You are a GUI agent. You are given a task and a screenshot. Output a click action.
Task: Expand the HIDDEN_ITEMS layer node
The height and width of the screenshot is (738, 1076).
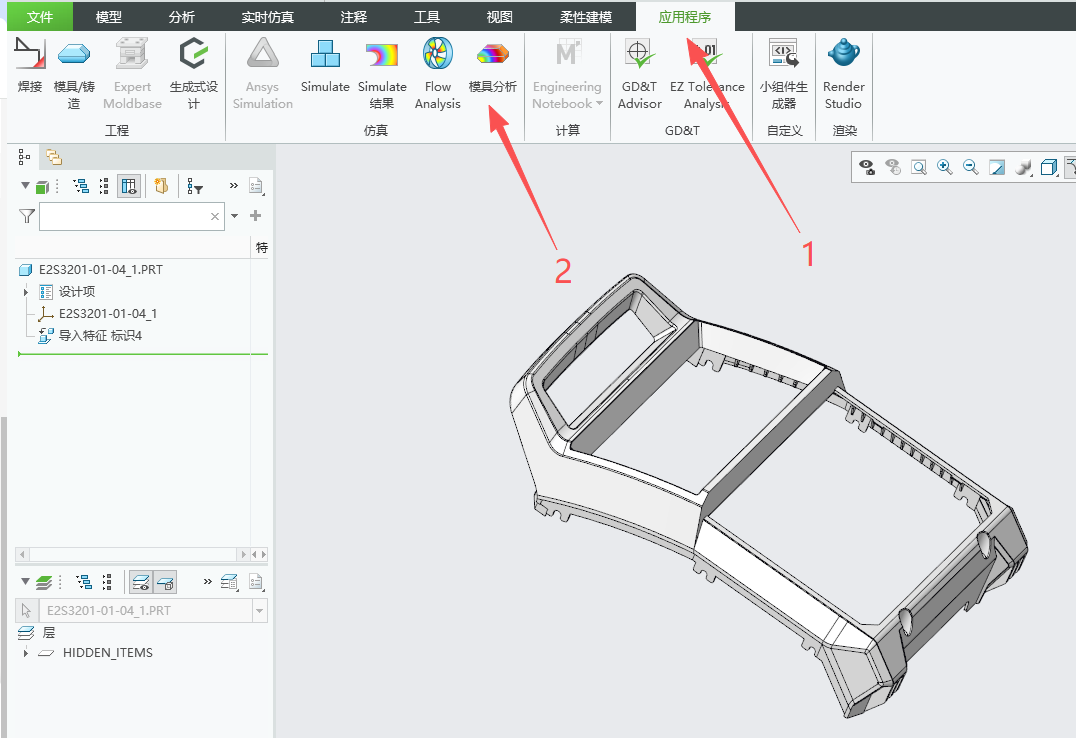click(x=26, y=653)
